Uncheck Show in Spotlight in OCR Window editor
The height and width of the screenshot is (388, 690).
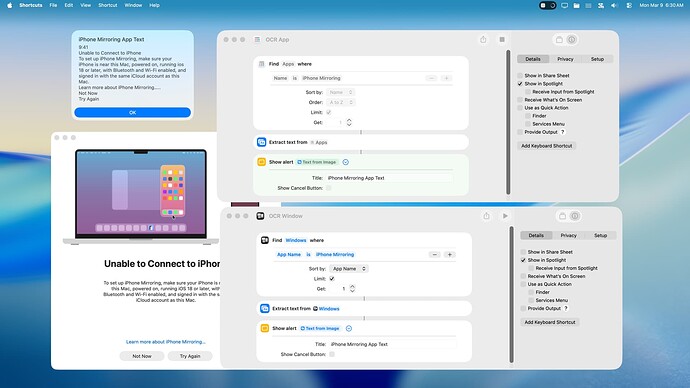pyautogui.click(x=523, y=260)
